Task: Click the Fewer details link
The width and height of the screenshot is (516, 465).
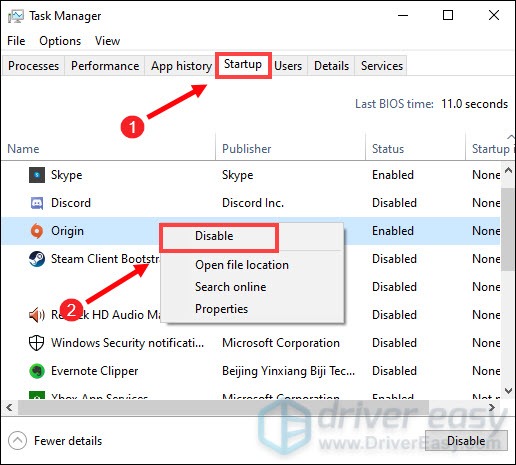Action: (68, 441)
